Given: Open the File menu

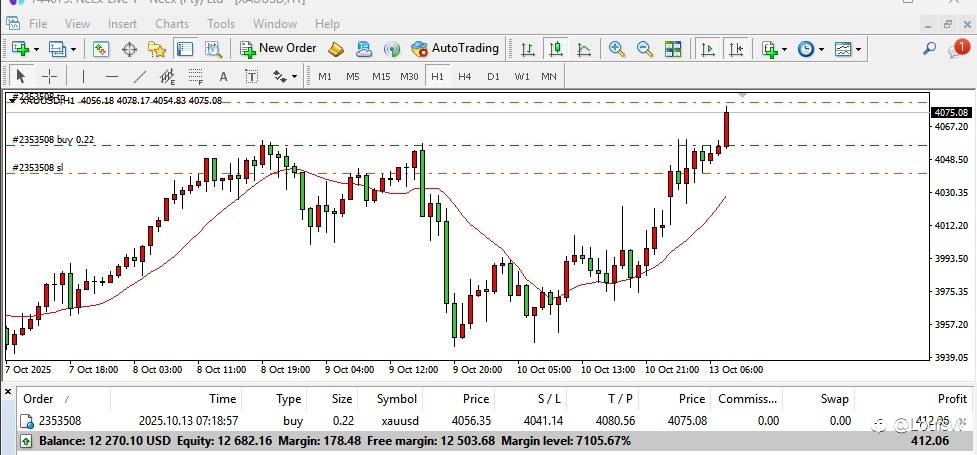Looking at the screenshot, I should click(38, 24).
